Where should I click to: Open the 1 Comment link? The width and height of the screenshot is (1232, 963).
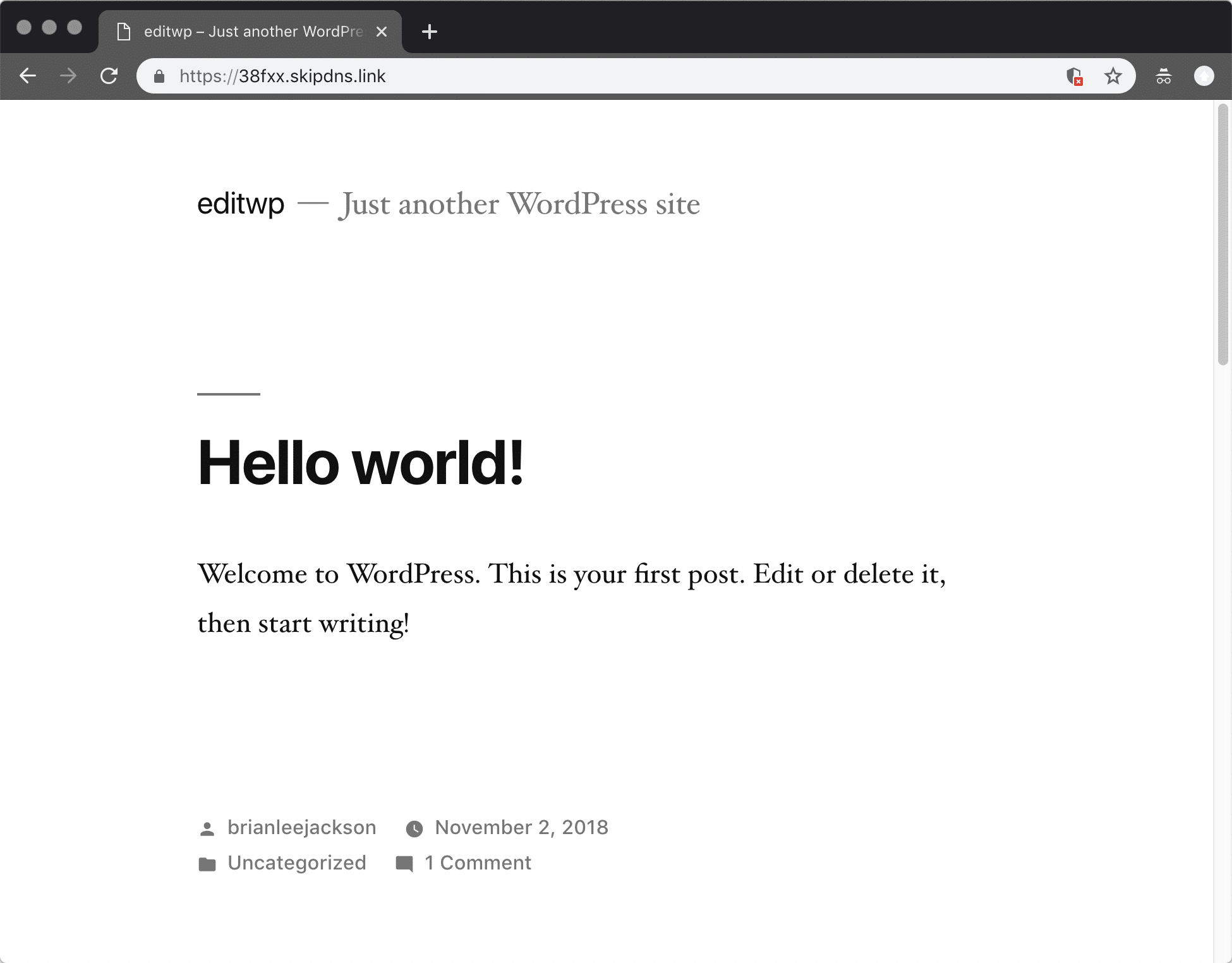coord(478,863)
